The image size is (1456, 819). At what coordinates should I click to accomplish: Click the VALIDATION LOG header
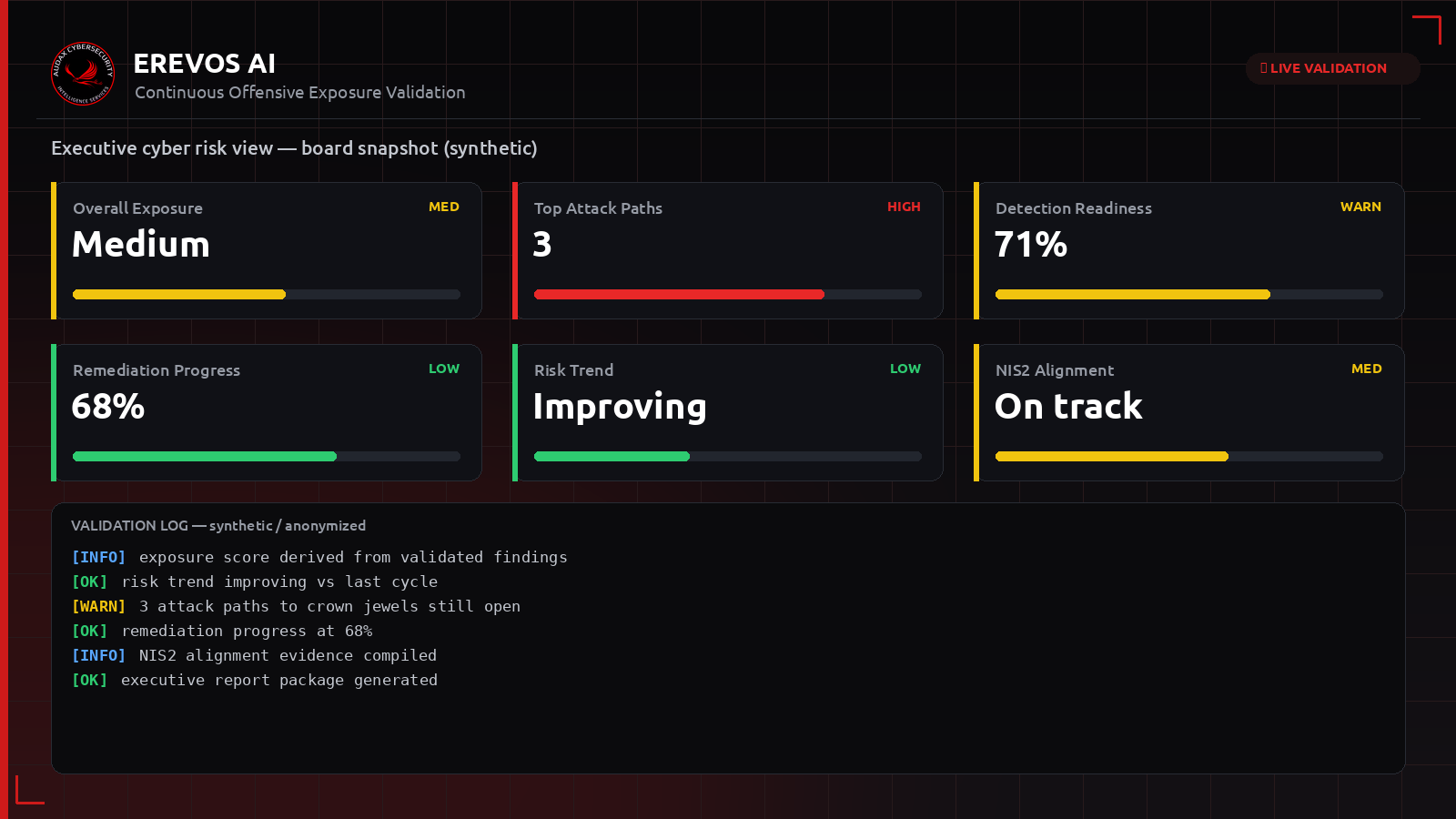click(x=218, y=526)
